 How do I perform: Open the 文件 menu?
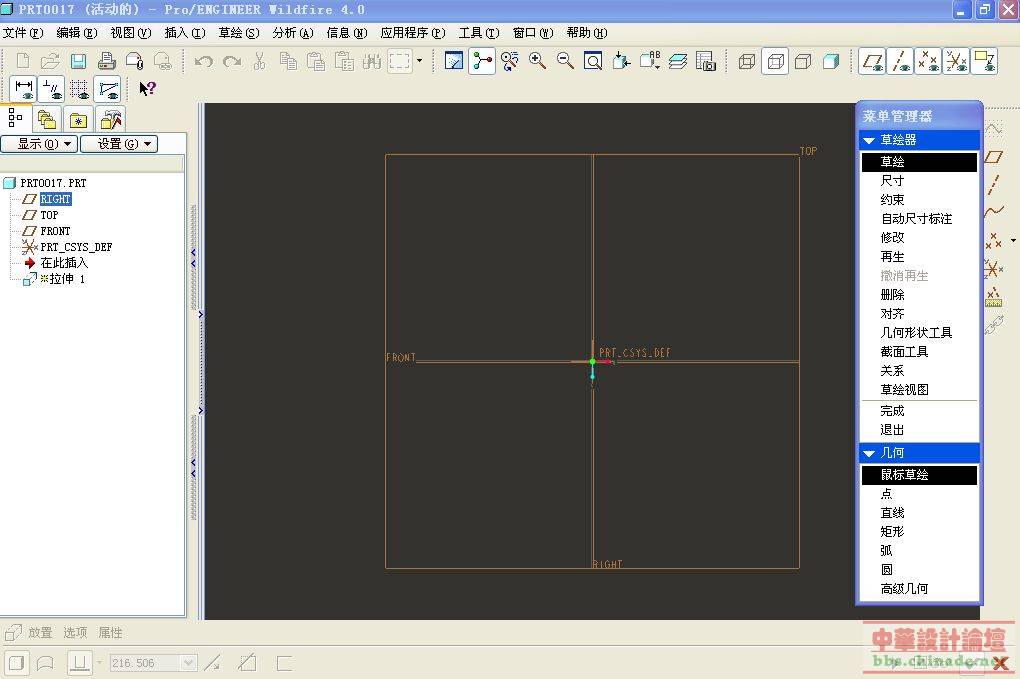(x=23, y=33)
